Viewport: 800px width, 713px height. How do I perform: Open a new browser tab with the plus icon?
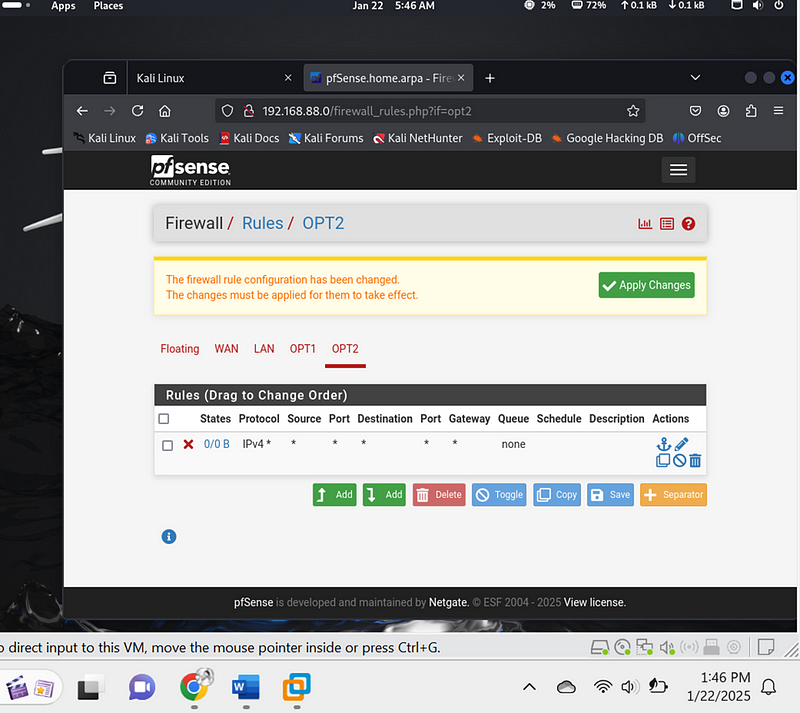coord(490,78)
